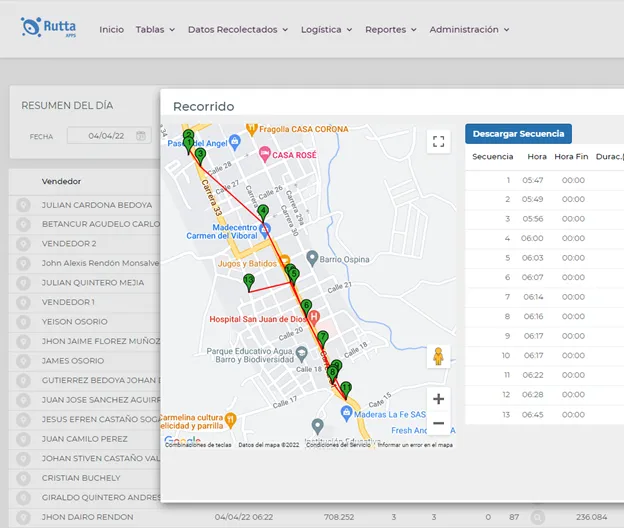Click search icon in JHON DAIRO RENDON row

538,517
